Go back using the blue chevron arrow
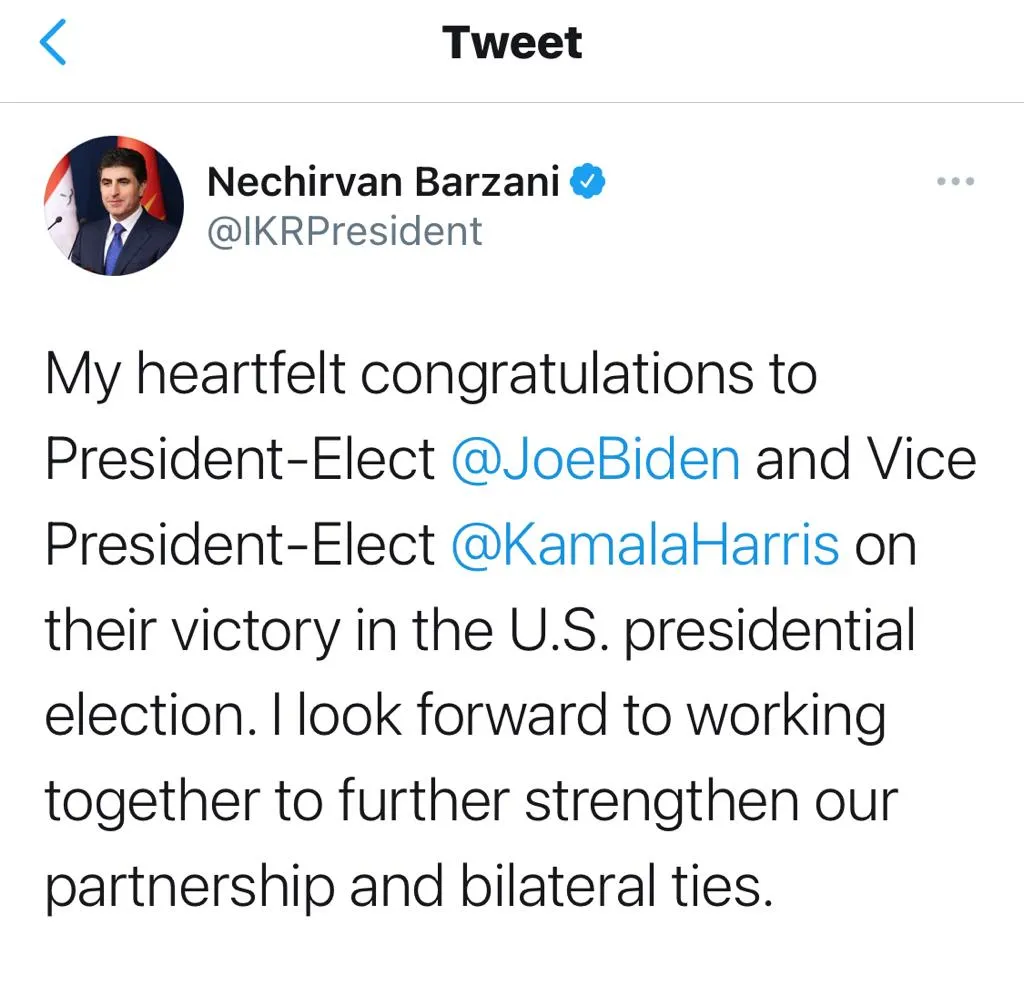 pyautogui.click(x=53, y=42)
